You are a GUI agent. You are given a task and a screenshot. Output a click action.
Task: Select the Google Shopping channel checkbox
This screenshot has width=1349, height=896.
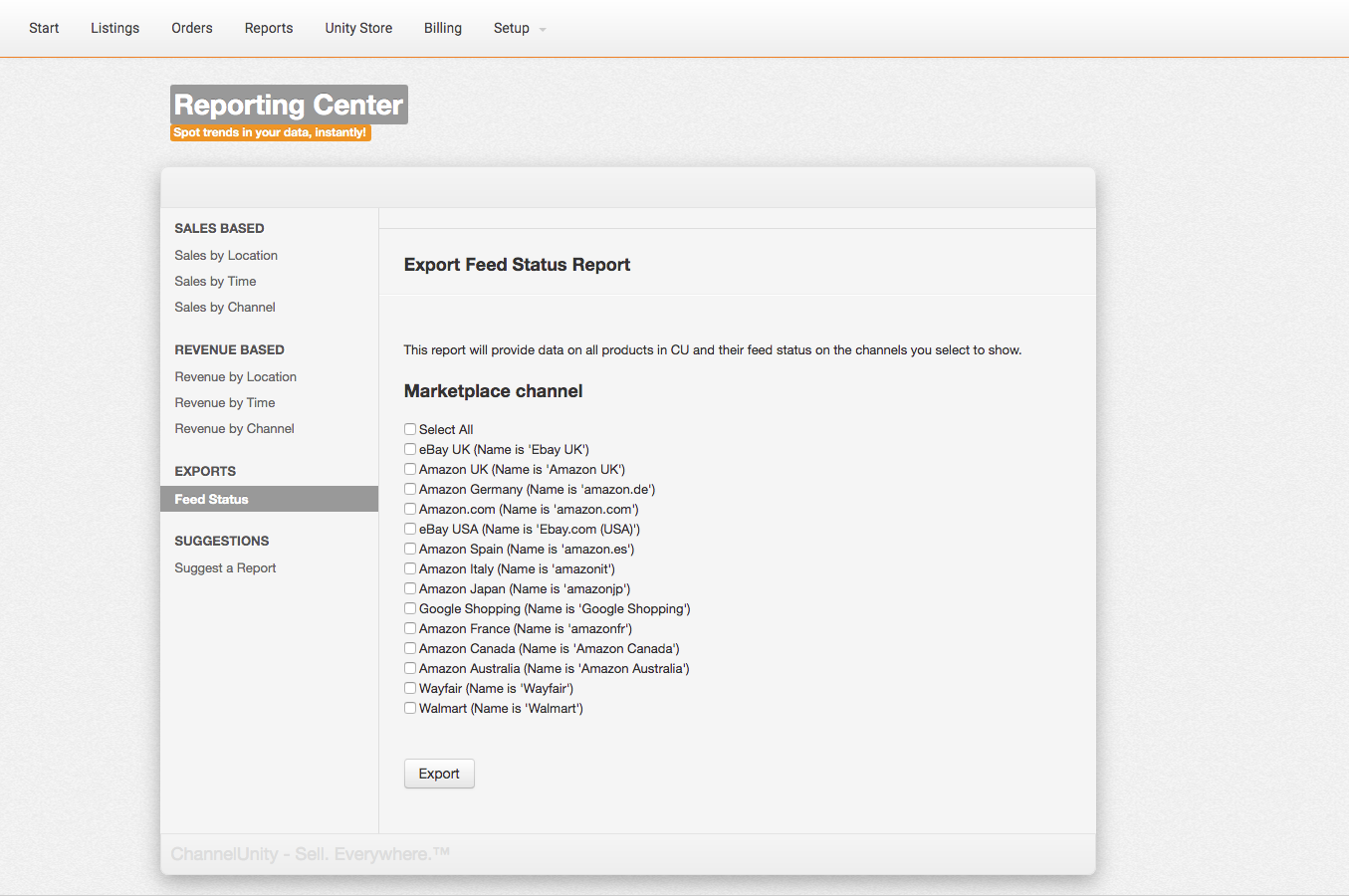click(x=410, y=608)
